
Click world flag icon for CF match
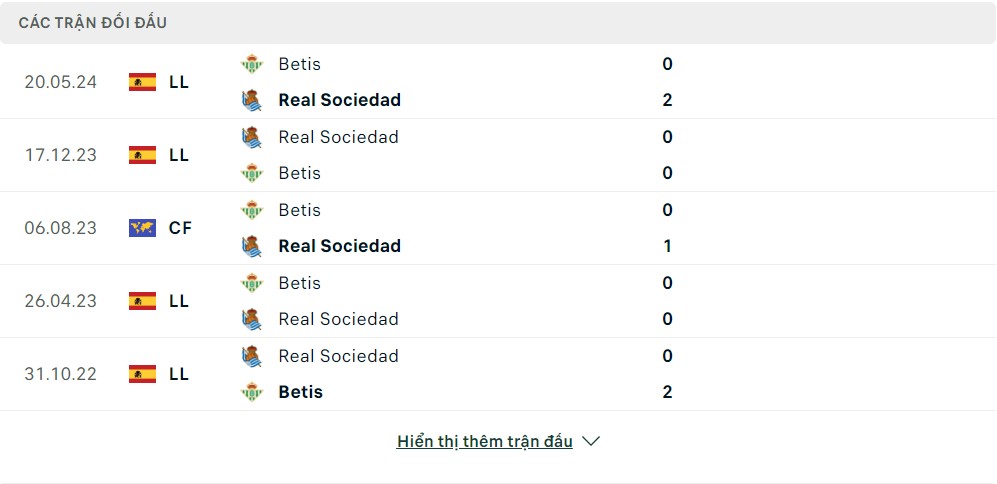coord(142,228)
